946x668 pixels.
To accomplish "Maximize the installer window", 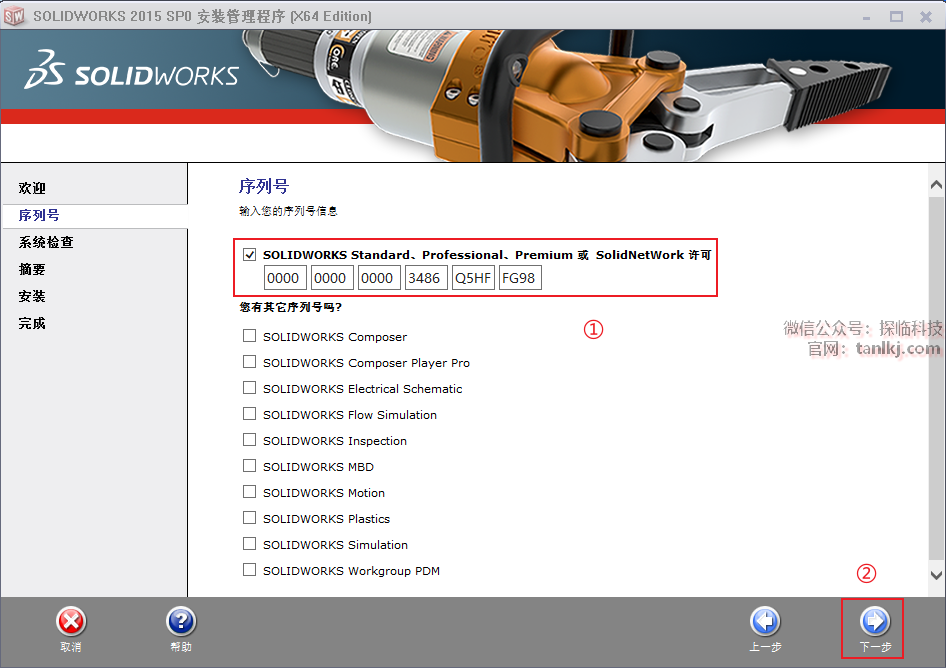I will tap(897, 16).
